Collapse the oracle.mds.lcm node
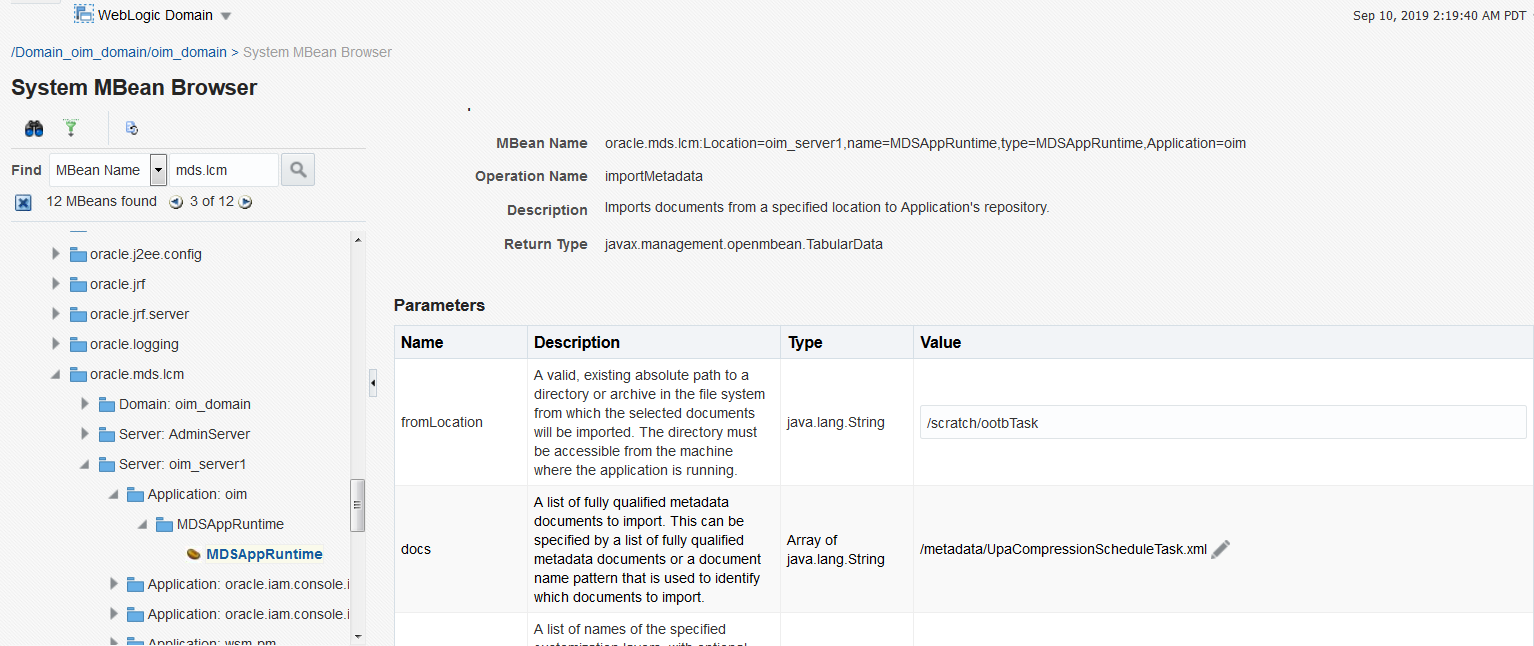Screen dimensions: 1534x646 pyautogui.click(x=56, y=374)
